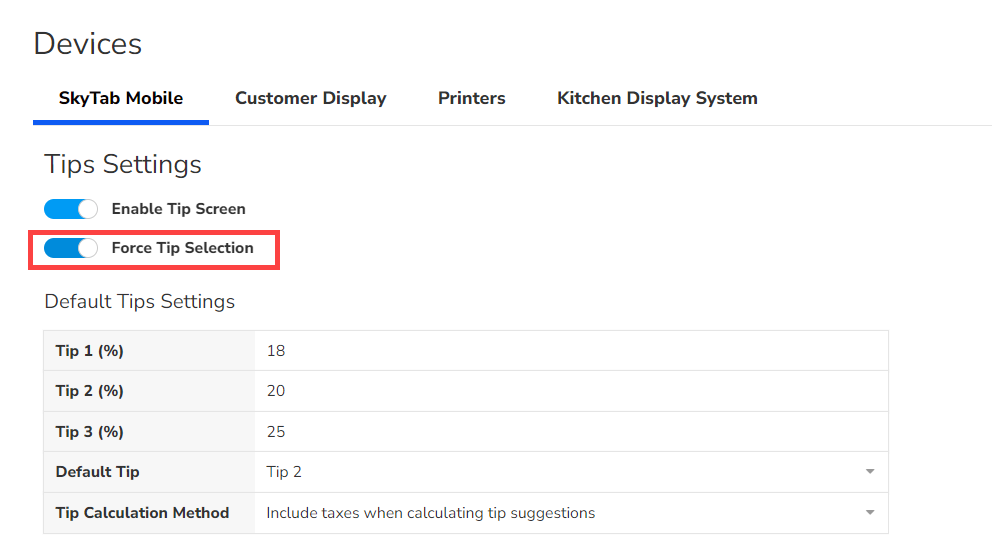This screenshot has width=992, height=555.
Task: Click the Tip 3 (%) field showing 25
Action: pos(570,432)
